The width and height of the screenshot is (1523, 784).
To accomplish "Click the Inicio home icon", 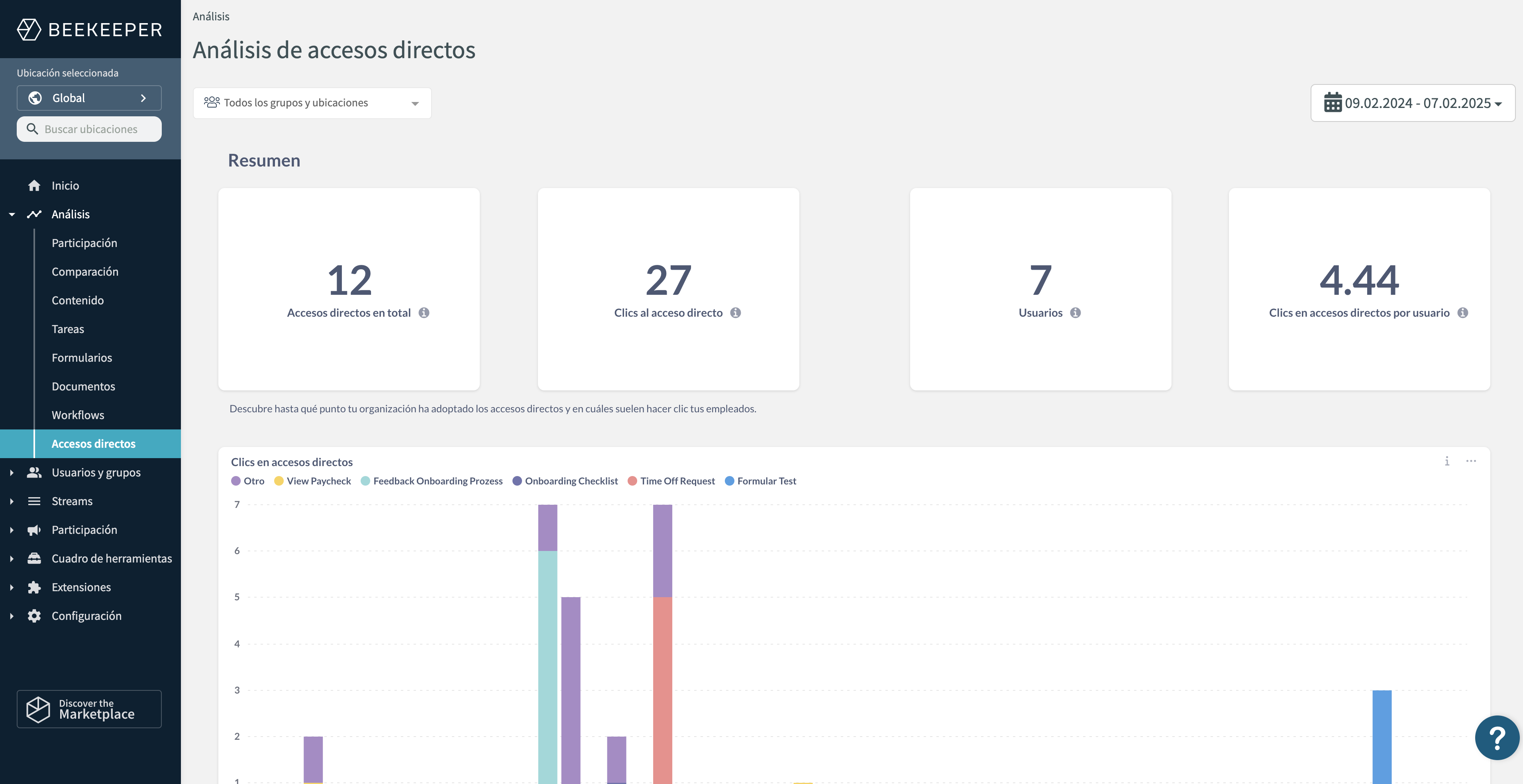I will [34, 186].
